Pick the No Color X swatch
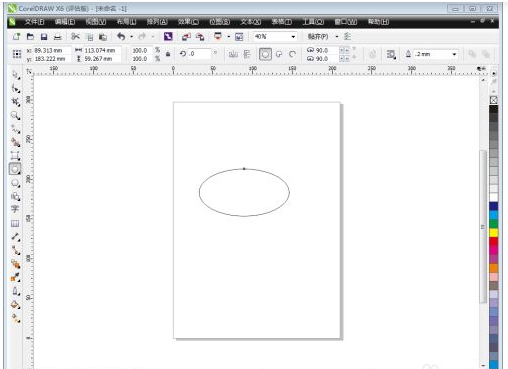 (x=494, y=100)
